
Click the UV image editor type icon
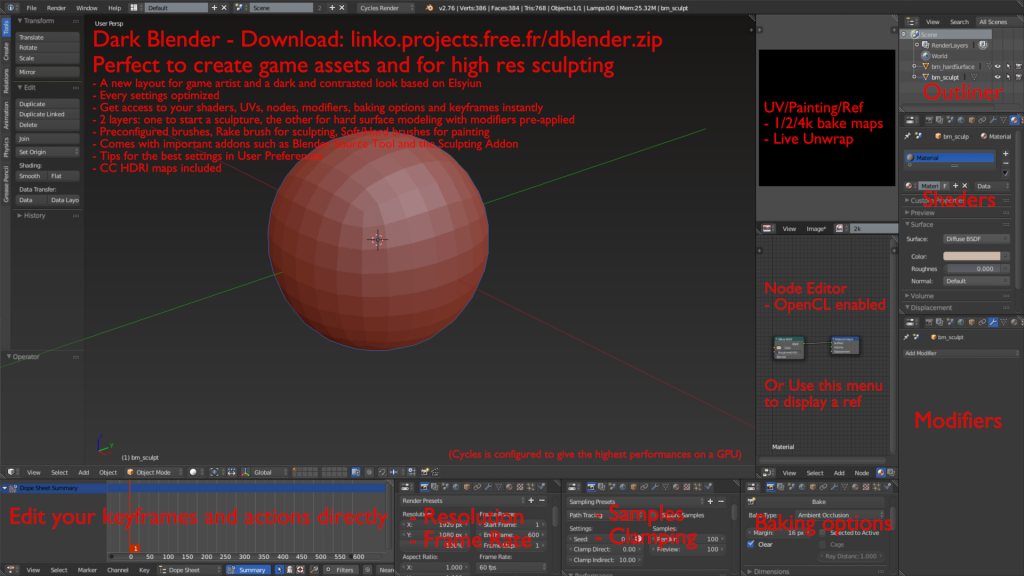[767, 229]
